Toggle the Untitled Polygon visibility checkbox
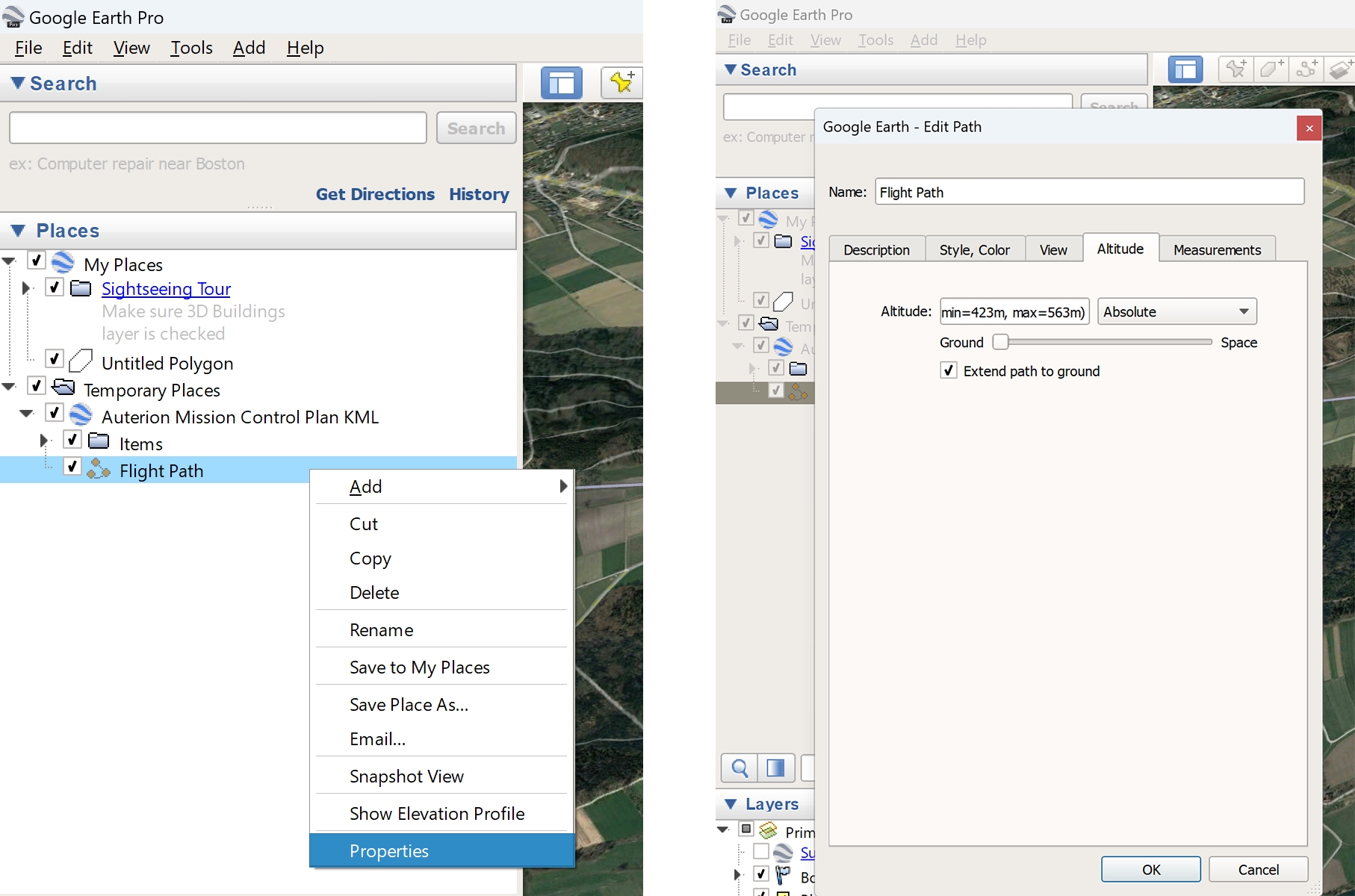The height and width of the screenshot is (896, 1355). coord(55,359)
